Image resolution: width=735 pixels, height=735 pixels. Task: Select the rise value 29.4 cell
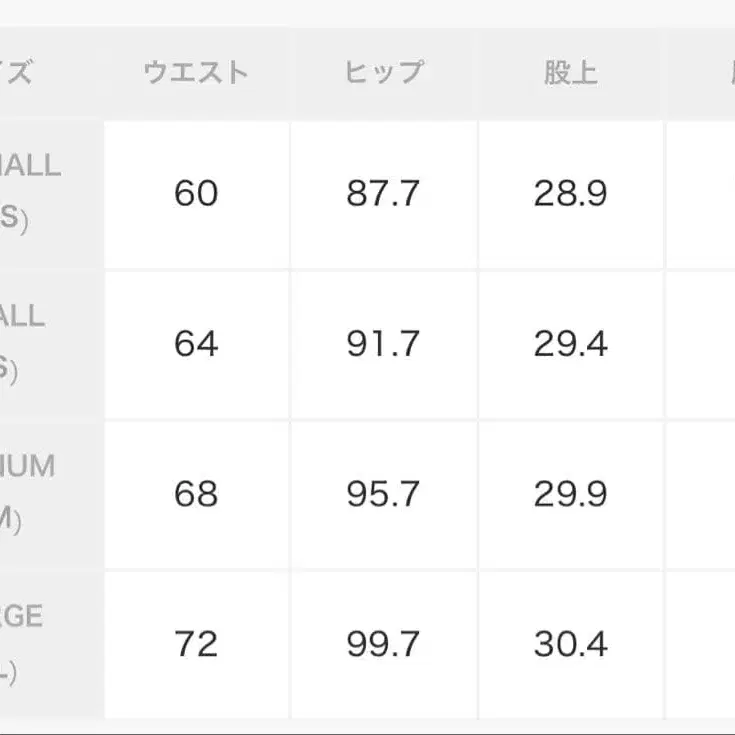(571, 344)
